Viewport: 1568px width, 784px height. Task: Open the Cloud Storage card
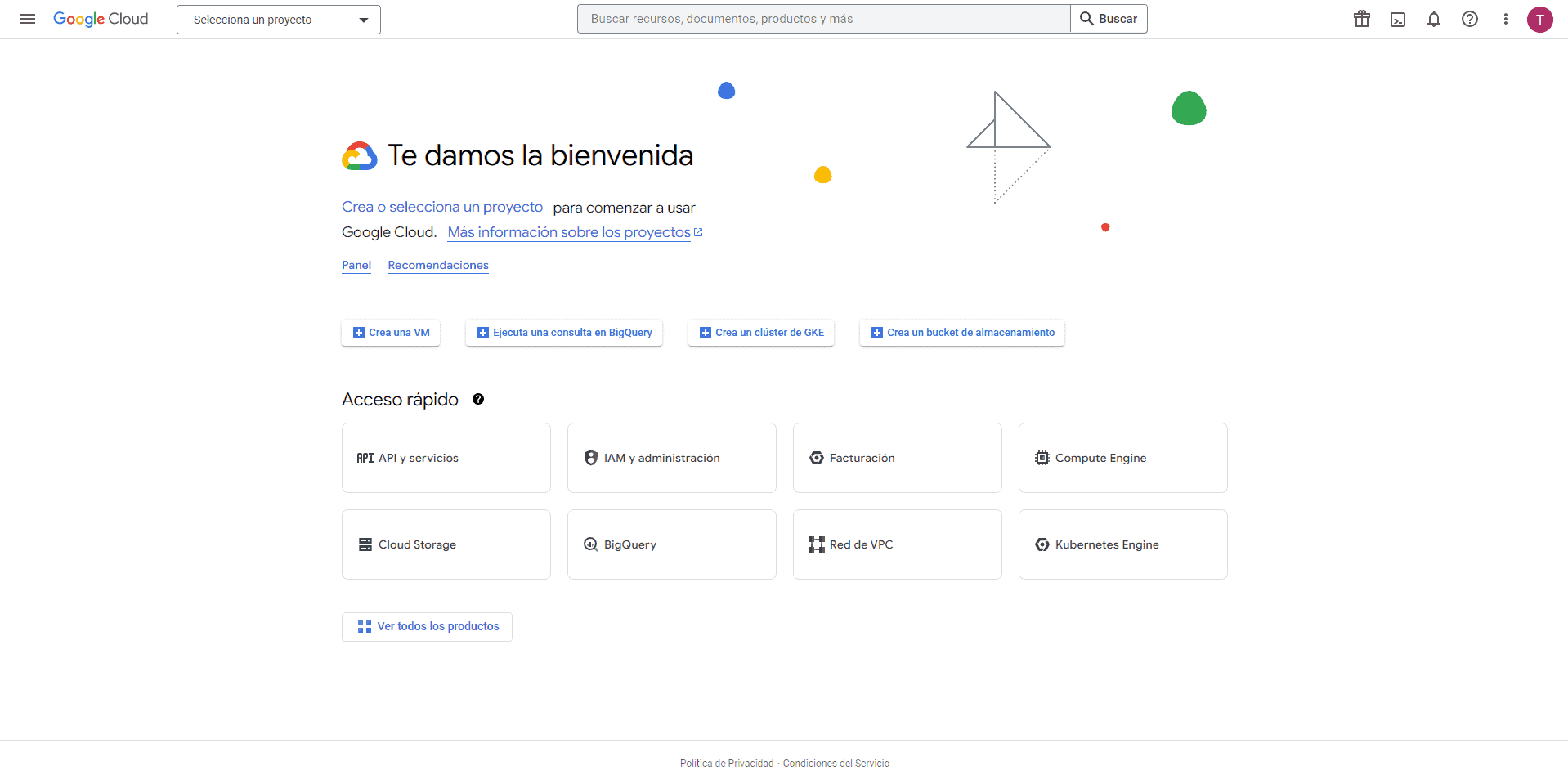coord(446,544)
